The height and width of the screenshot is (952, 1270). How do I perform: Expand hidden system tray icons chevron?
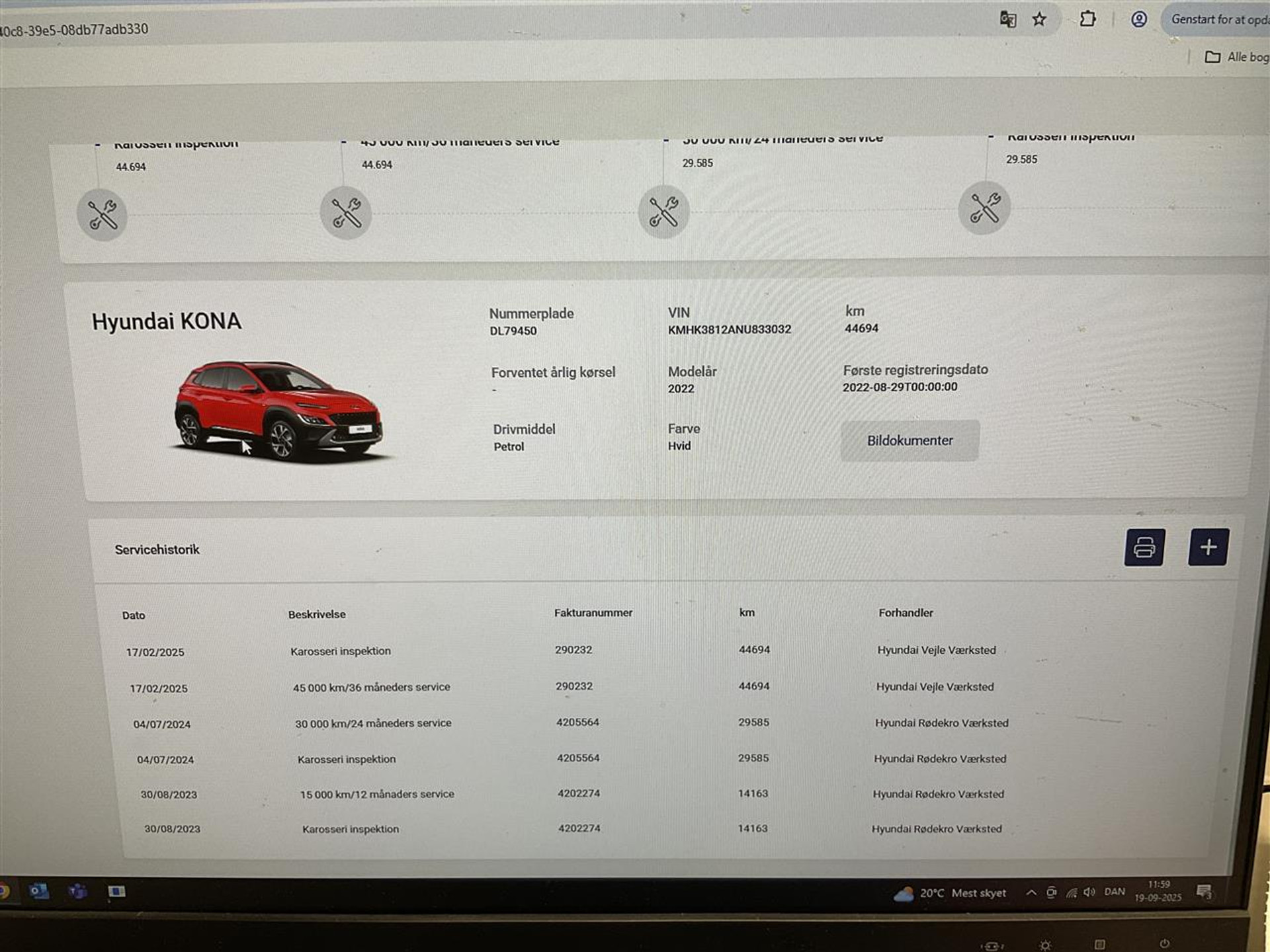tap(1031, 892)
